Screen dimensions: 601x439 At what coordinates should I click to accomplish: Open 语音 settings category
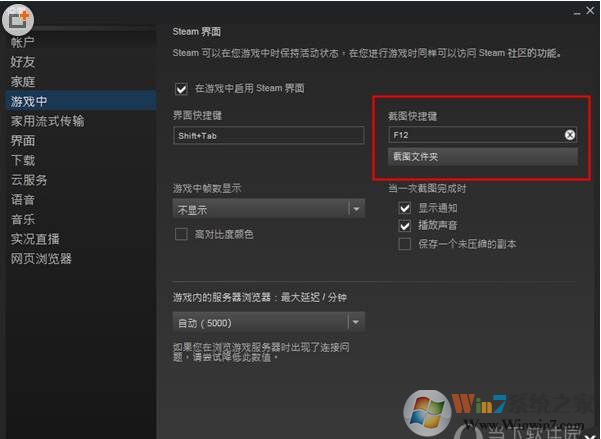23,200
